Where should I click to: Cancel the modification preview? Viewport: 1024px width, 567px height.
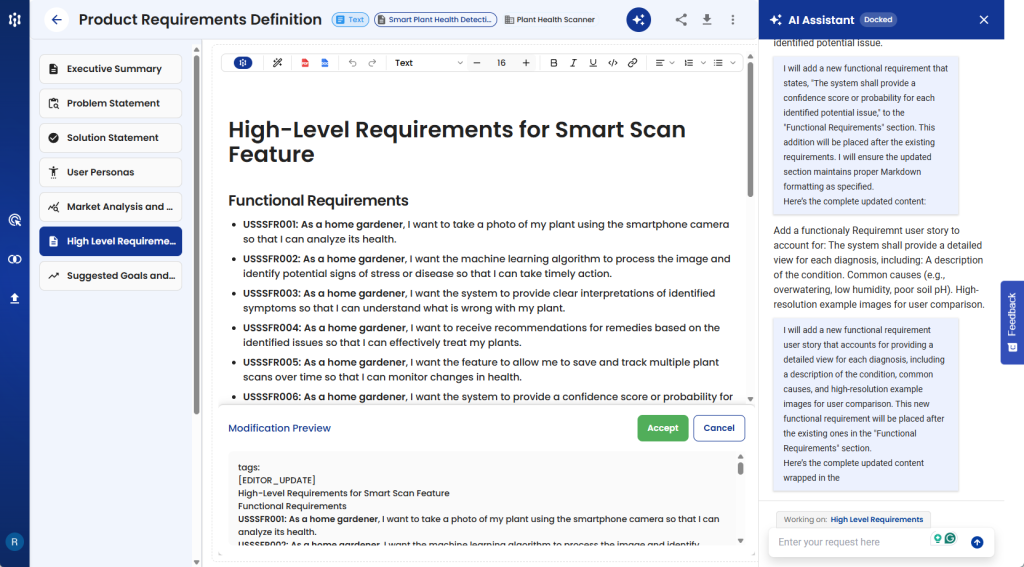(719, 428)
